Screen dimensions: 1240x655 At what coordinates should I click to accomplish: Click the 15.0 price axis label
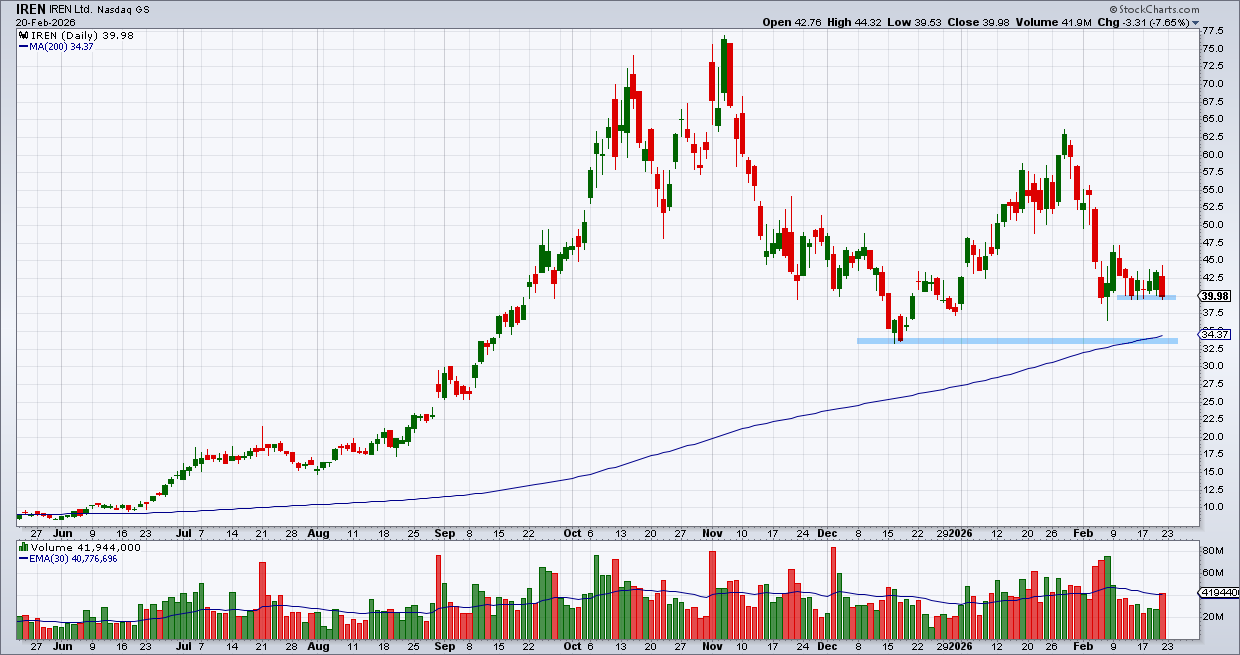(1214, 472)
